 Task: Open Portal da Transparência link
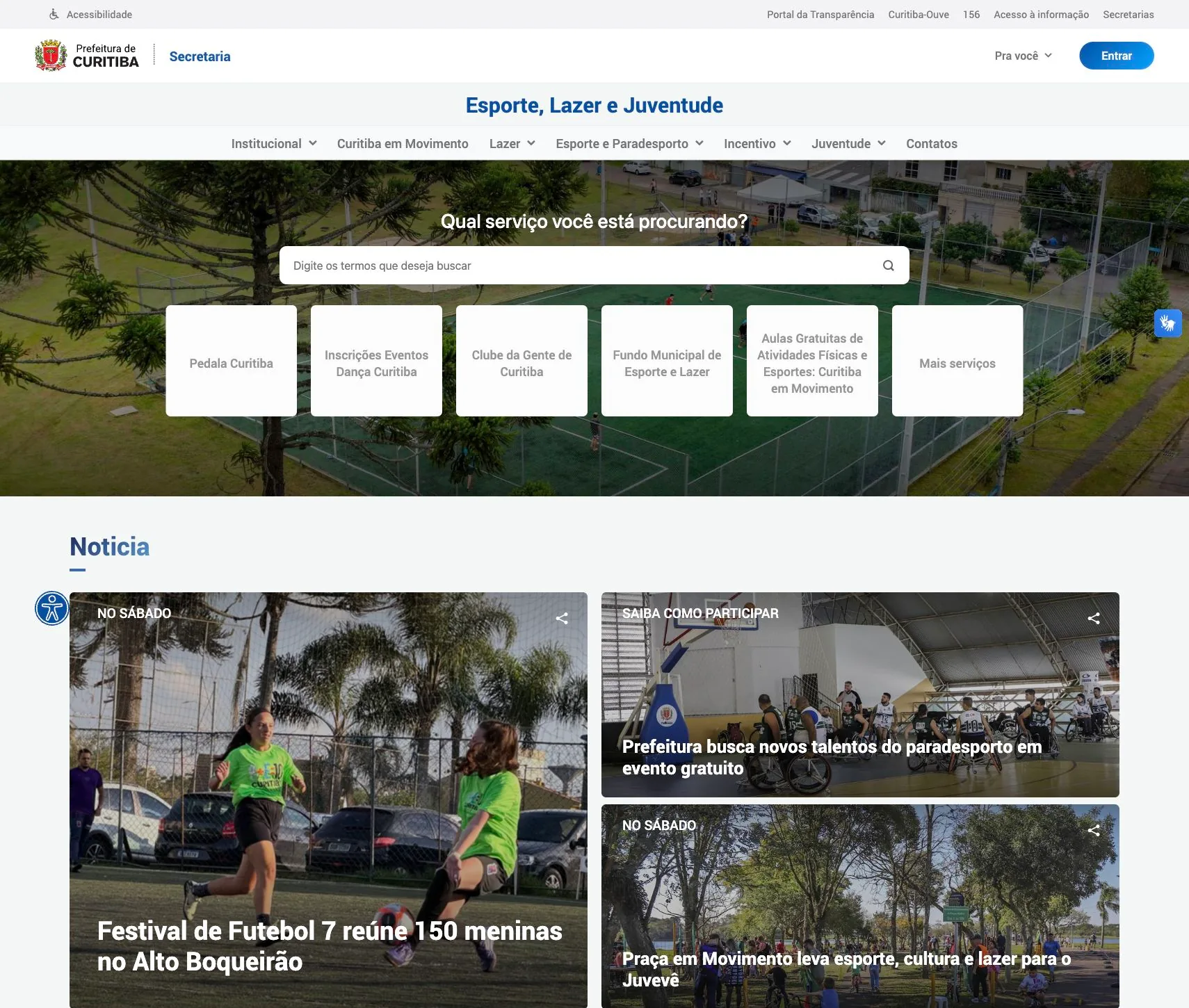pyautogui.click(x=820, y=15)
